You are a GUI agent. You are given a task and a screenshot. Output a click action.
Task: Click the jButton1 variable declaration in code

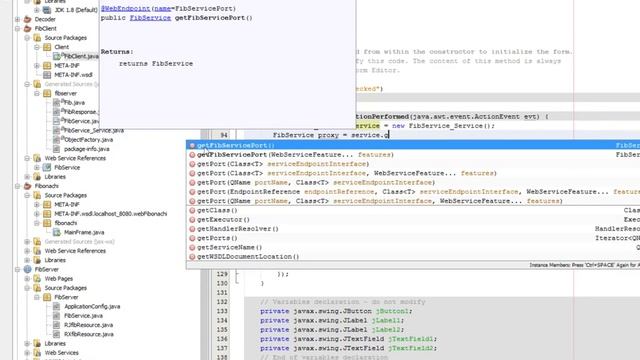392,311
